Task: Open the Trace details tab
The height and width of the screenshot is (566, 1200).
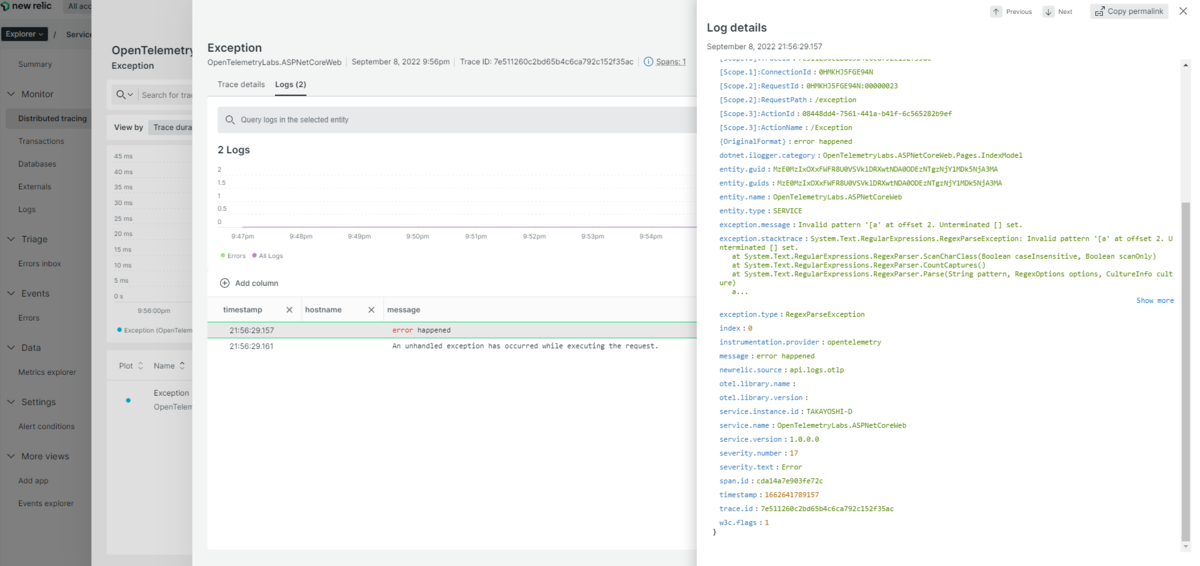Action: click(x=241, y=85)
